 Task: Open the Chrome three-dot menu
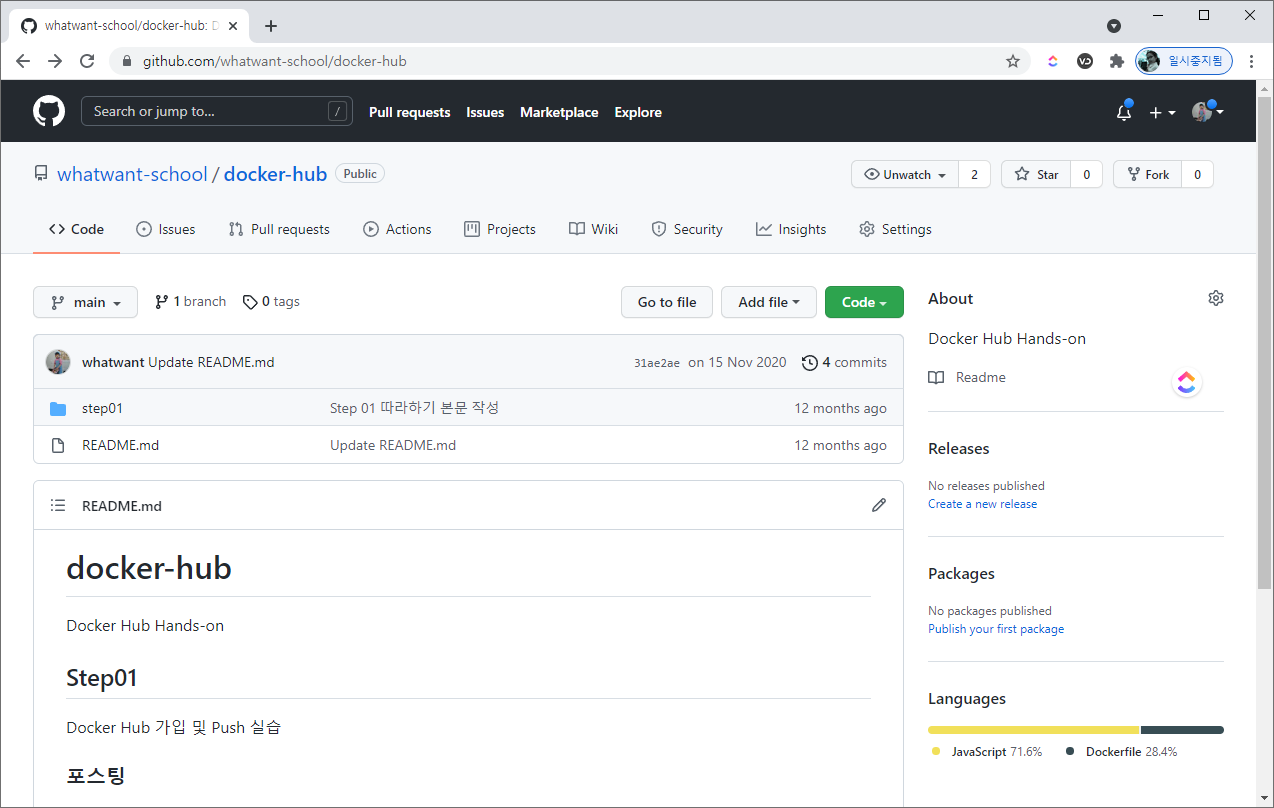[x=1251, y=61]
